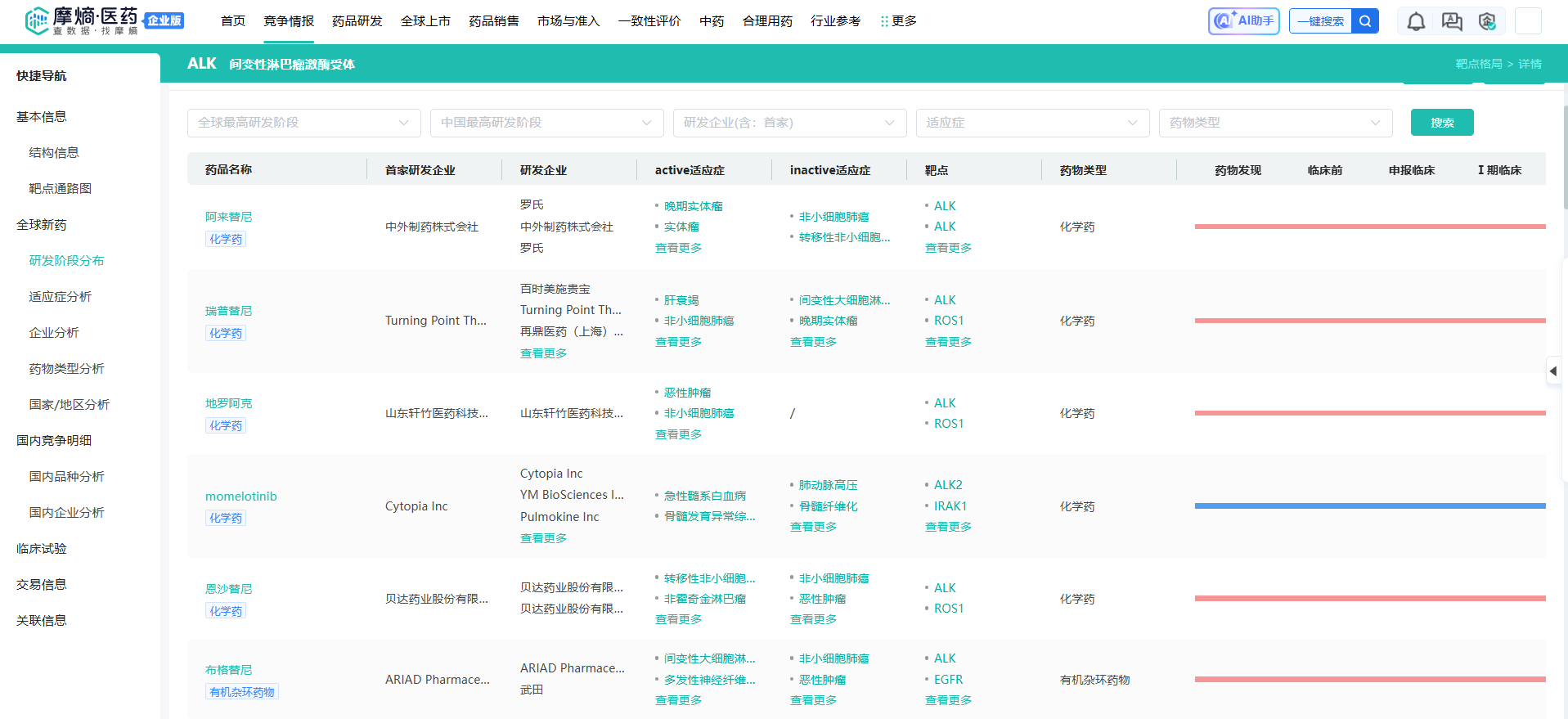Viewport: 1568px width, 719px height.
Task: Click the user avatar box
Action: click(x=1528, y=21)
